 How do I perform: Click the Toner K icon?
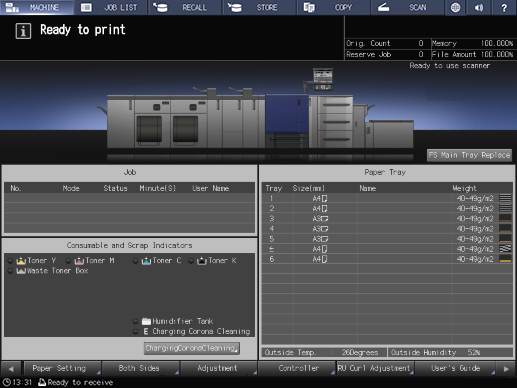point(202,261)
